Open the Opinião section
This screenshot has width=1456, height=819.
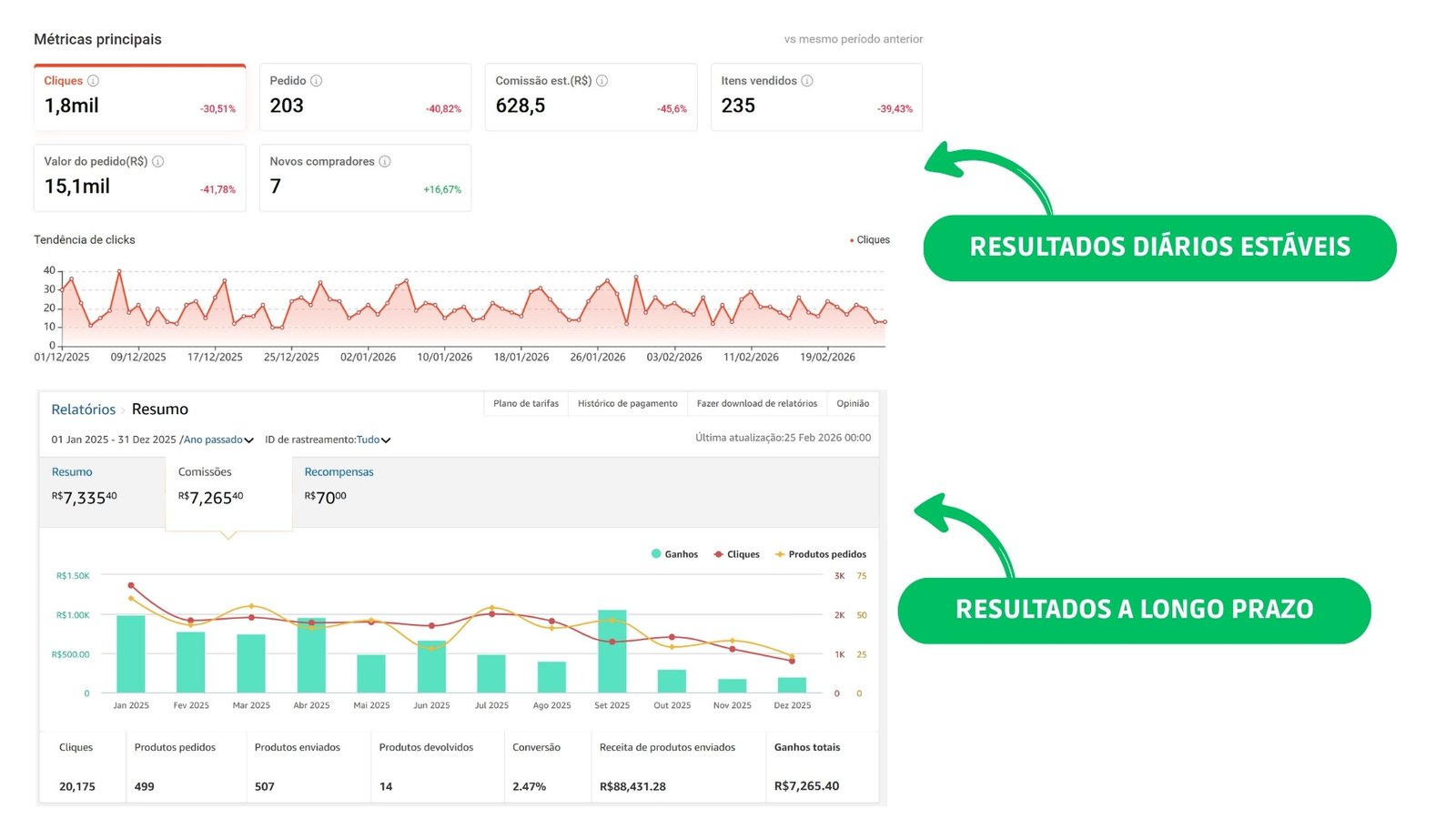click(853, 403)
